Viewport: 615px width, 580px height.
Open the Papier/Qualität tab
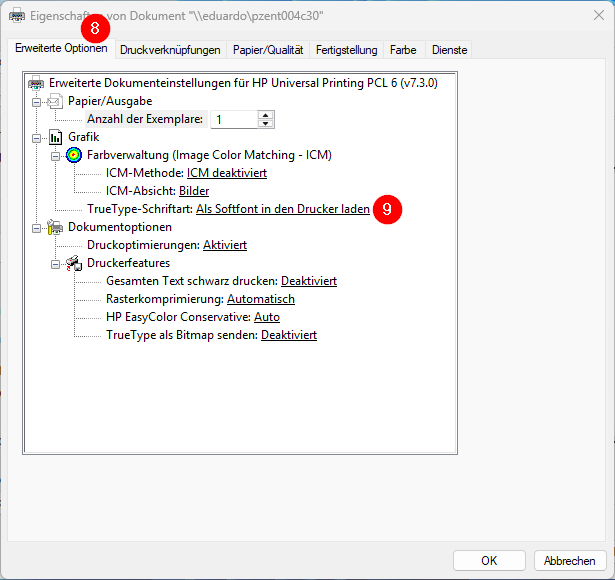[x=268, y=50]
